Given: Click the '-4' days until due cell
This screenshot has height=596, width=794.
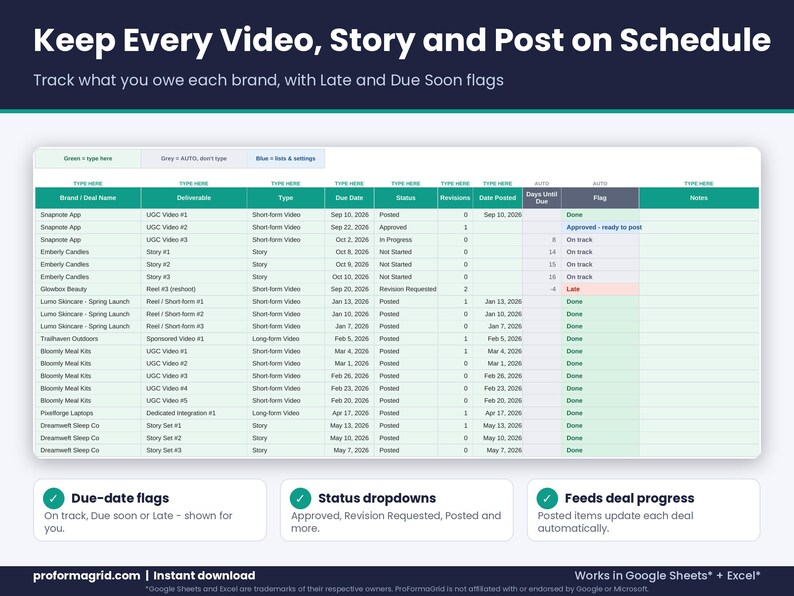Looking at the screenshot, I should coord(542,289).
